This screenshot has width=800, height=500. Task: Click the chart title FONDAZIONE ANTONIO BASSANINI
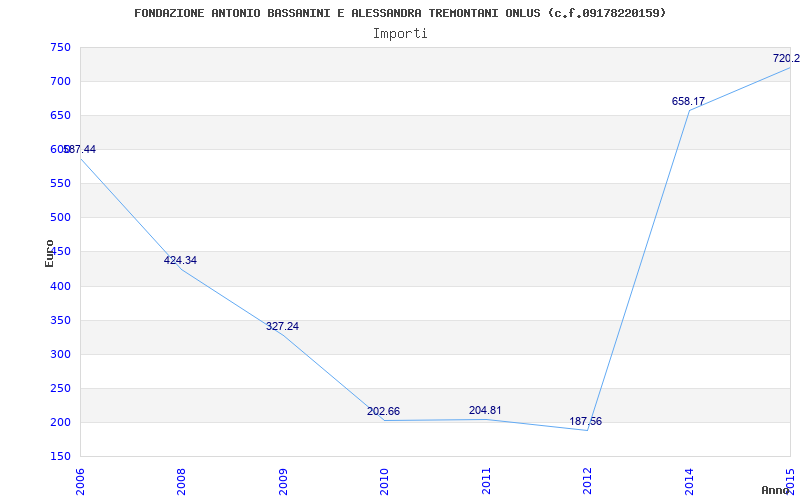(x=401, y=13)
